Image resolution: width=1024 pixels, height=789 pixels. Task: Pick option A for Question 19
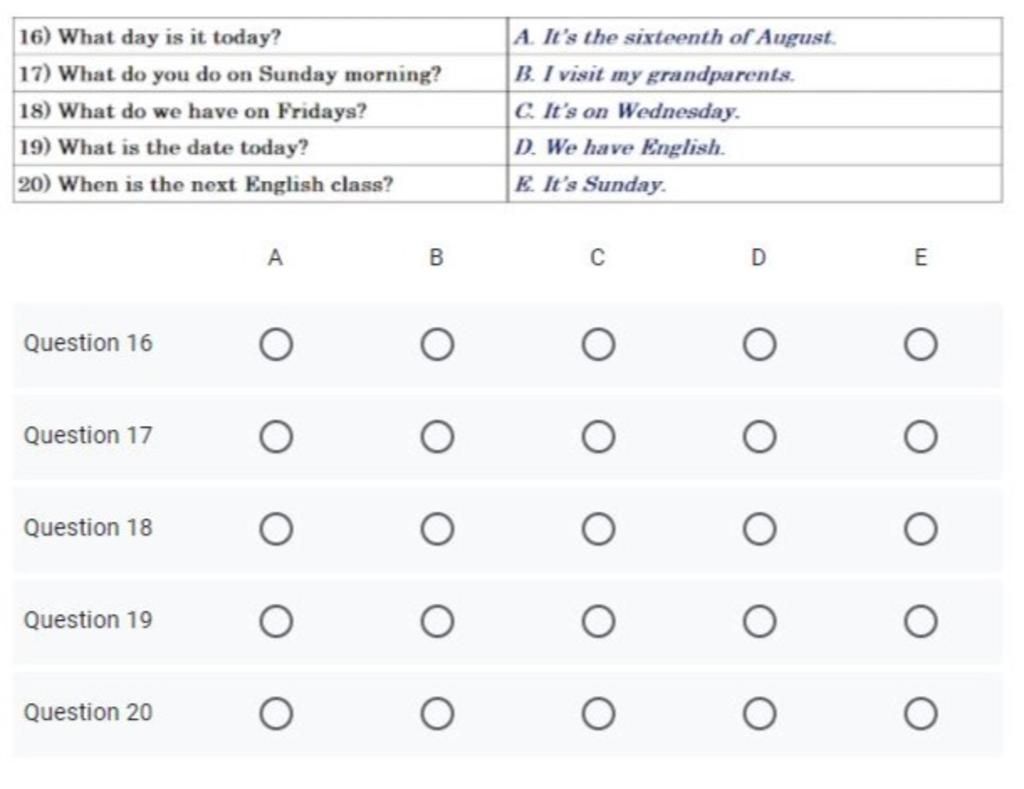(277, 622)
